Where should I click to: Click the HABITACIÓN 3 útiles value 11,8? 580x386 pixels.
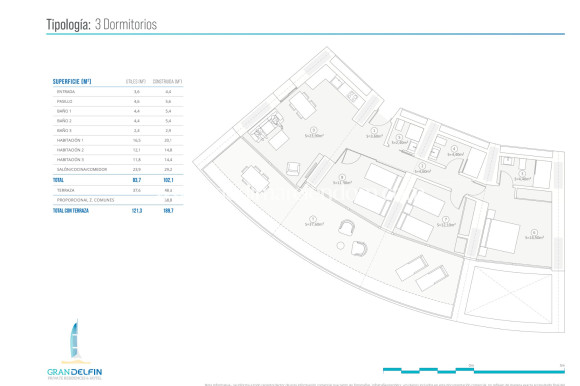click(x=136, y=160)
